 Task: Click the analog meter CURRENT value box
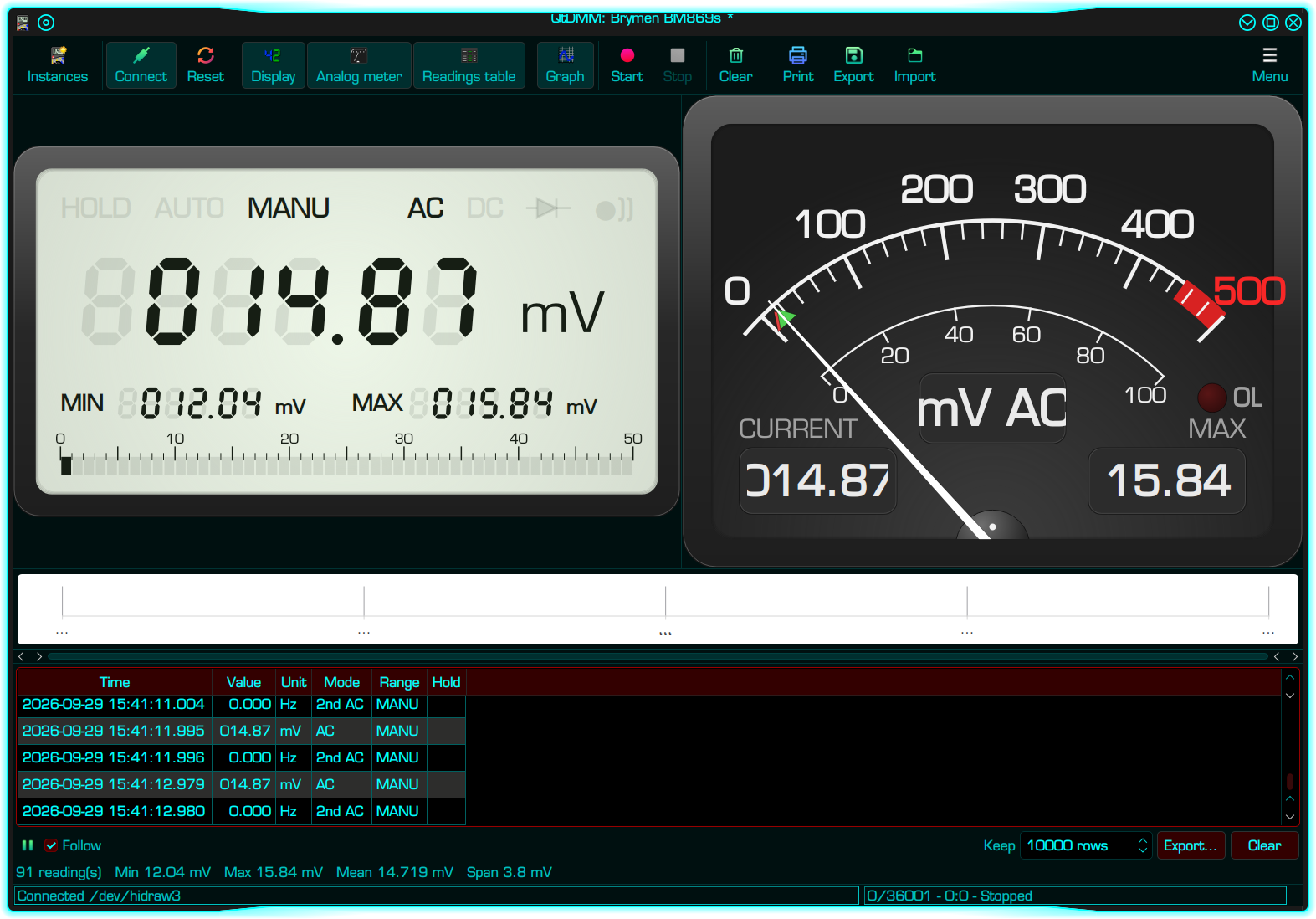point(817,481)
